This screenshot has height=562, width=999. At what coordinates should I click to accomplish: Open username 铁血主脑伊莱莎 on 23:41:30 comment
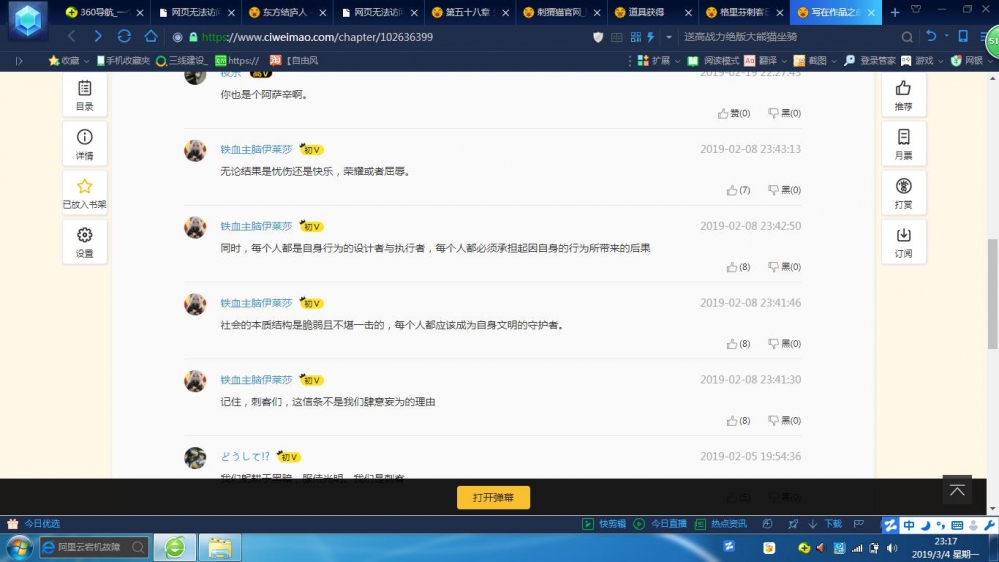256,380
